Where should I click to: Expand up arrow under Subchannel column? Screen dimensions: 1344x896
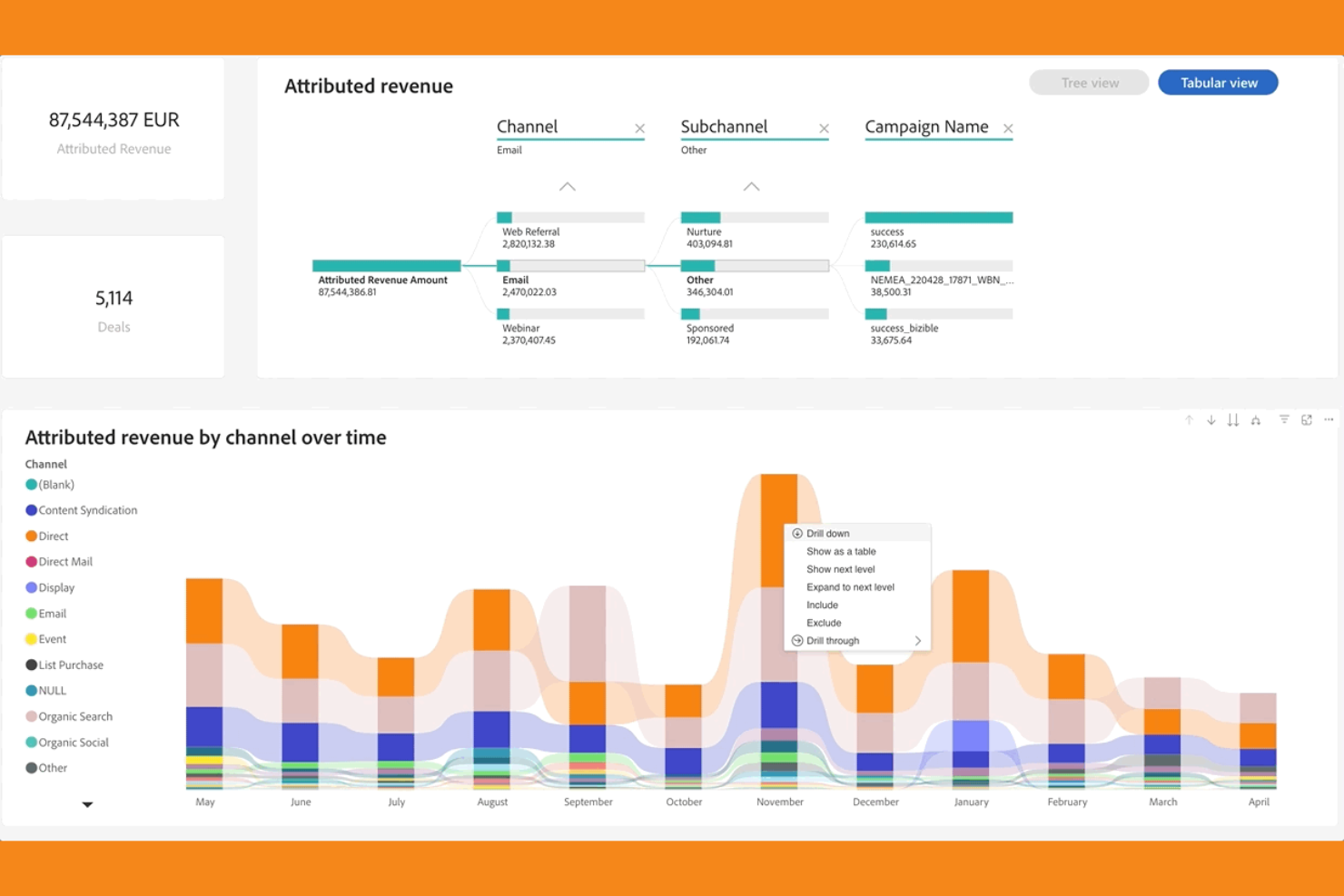pos(751,186)
